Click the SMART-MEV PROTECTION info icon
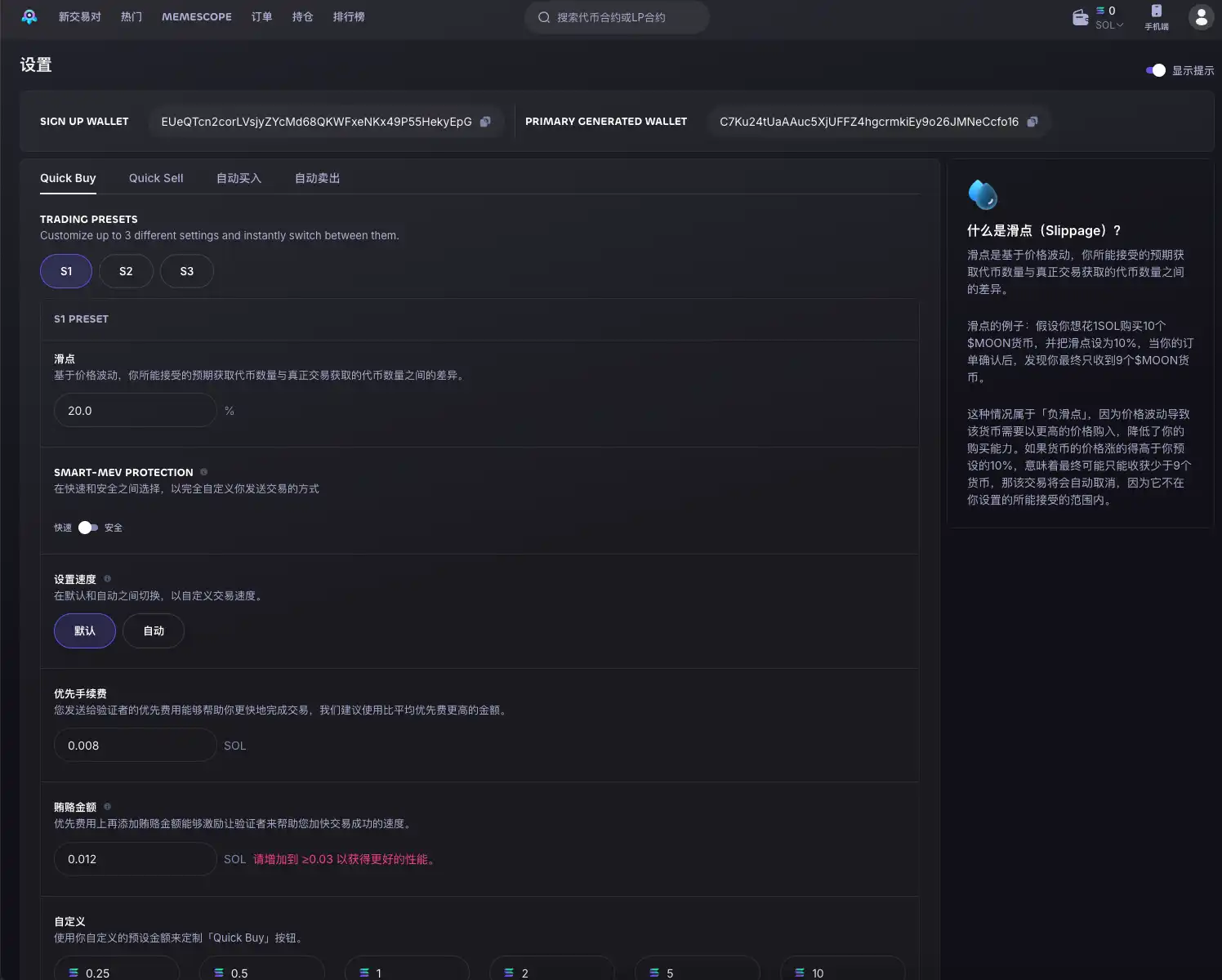The image size is (1222, 980). 203,471
